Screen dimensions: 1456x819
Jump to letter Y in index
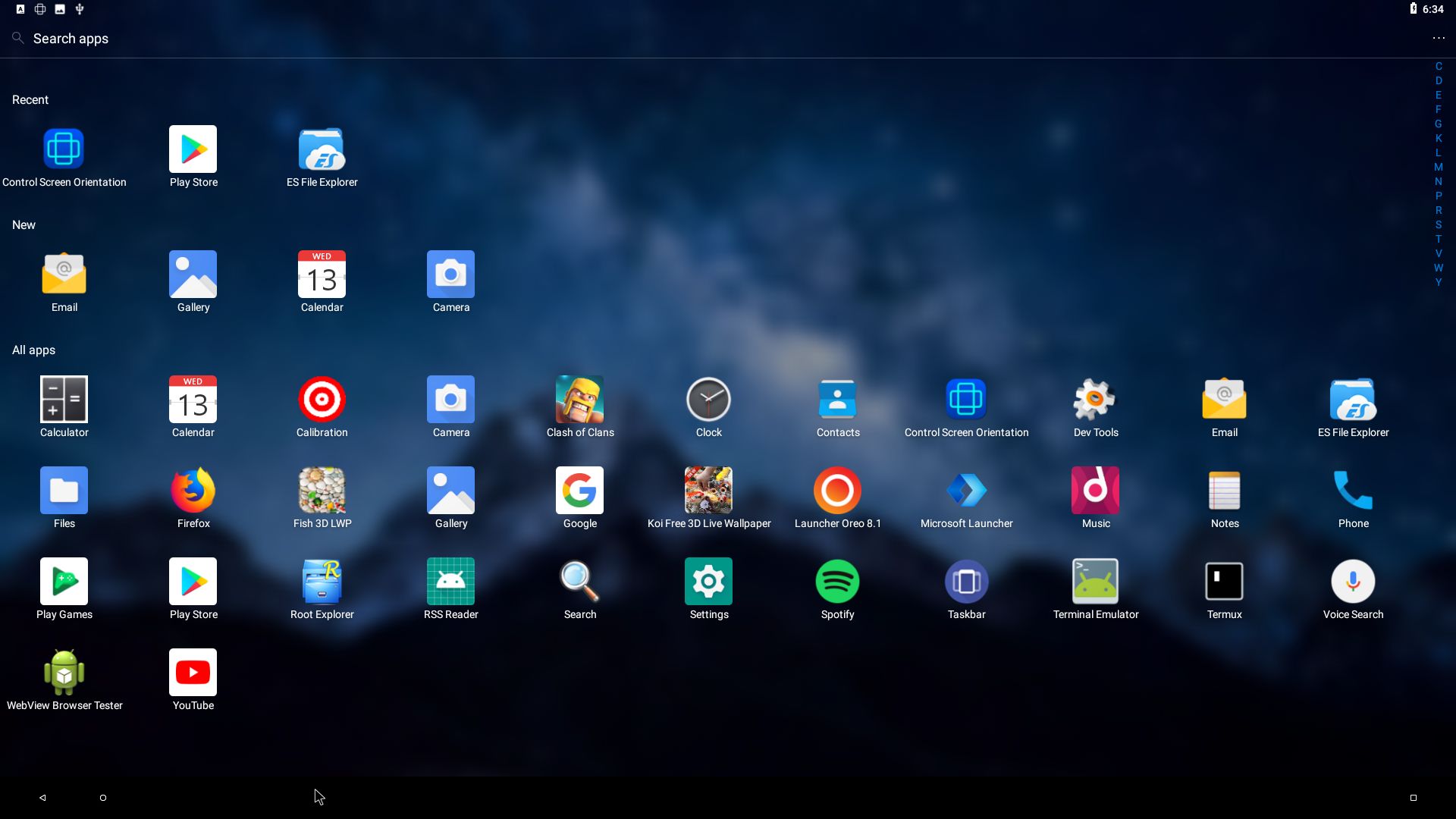click(1438, 282)
